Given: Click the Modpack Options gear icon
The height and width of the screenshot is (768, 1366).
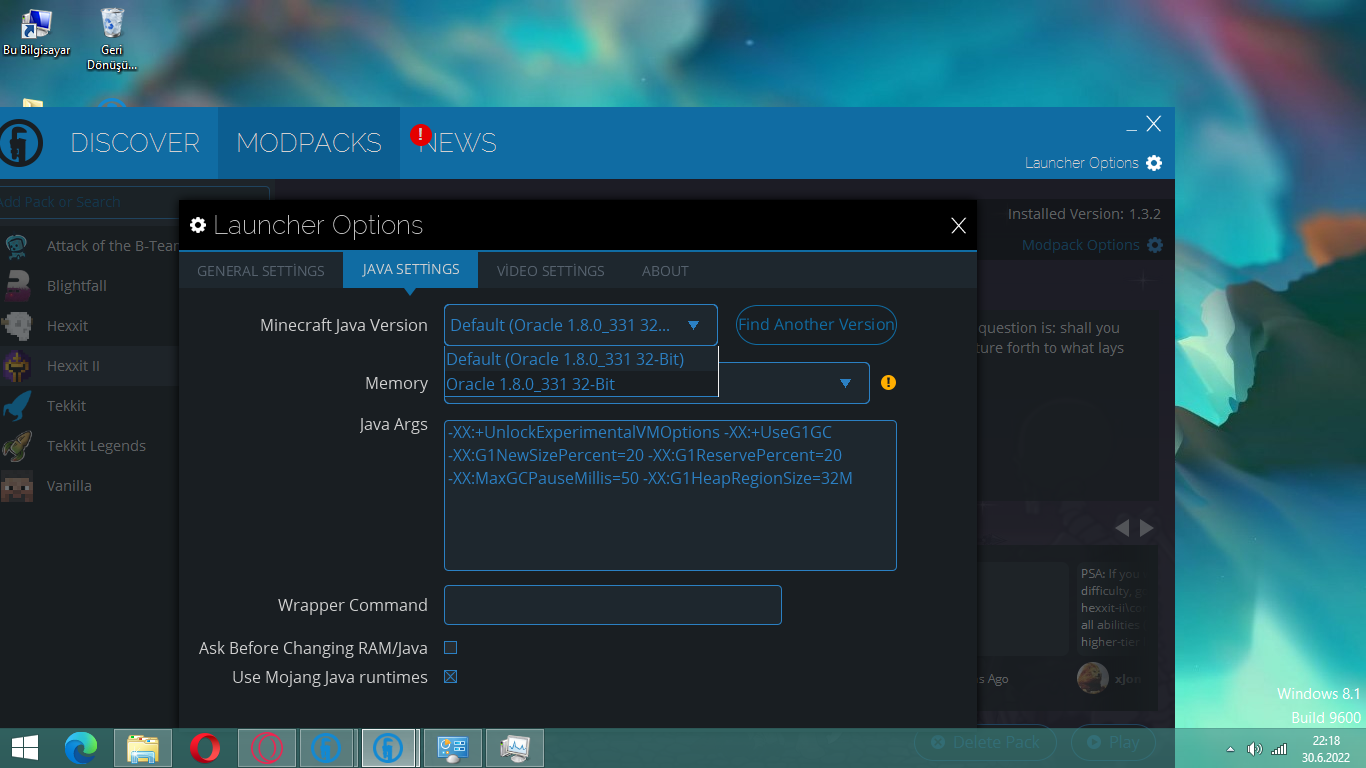Looking at the screenshot, I should click(x=1155, y=245).
